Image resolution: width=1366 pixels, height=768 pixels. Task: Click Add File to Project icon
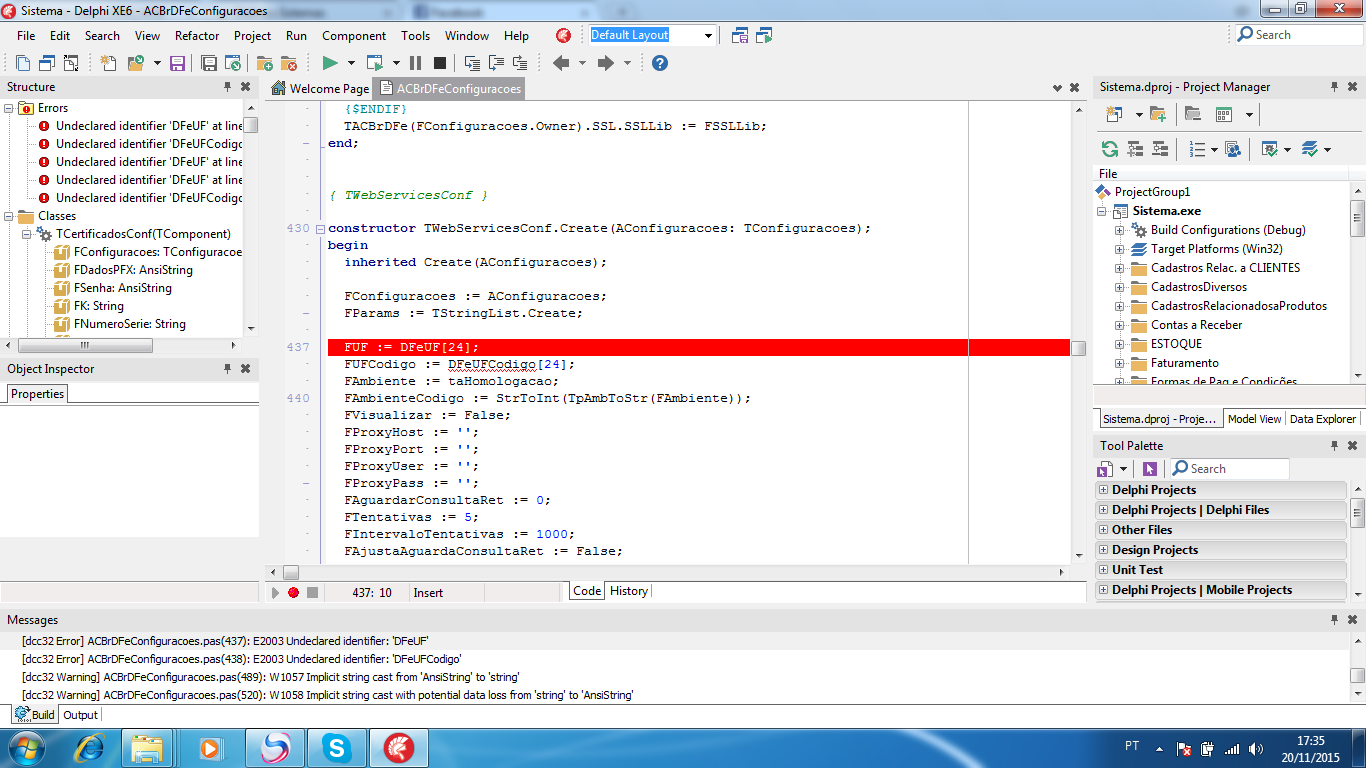click(x=264, y=63)
